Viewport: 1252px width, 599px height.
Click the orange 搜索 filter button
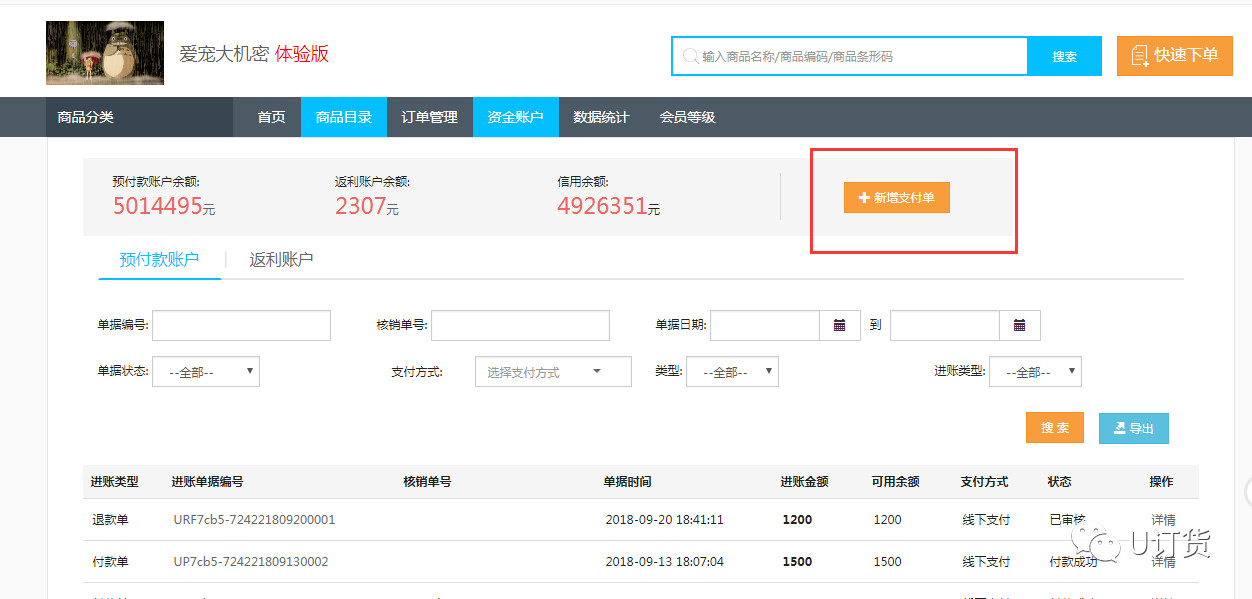tap(1054, 428)
